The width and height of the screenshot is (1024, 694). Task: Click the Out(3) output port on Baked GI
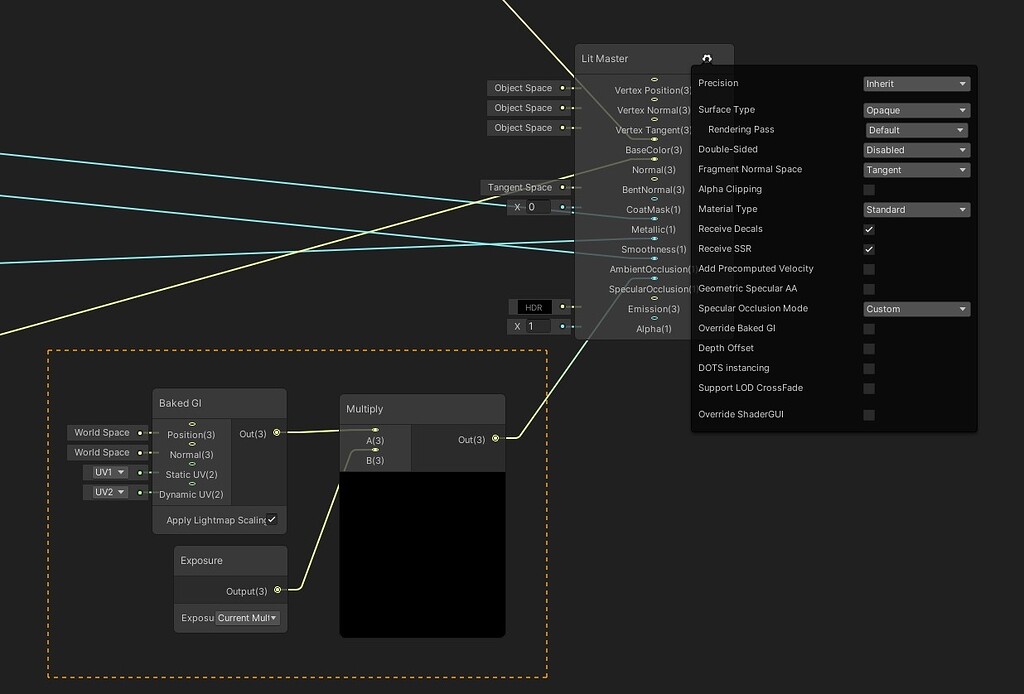point(278,433)
